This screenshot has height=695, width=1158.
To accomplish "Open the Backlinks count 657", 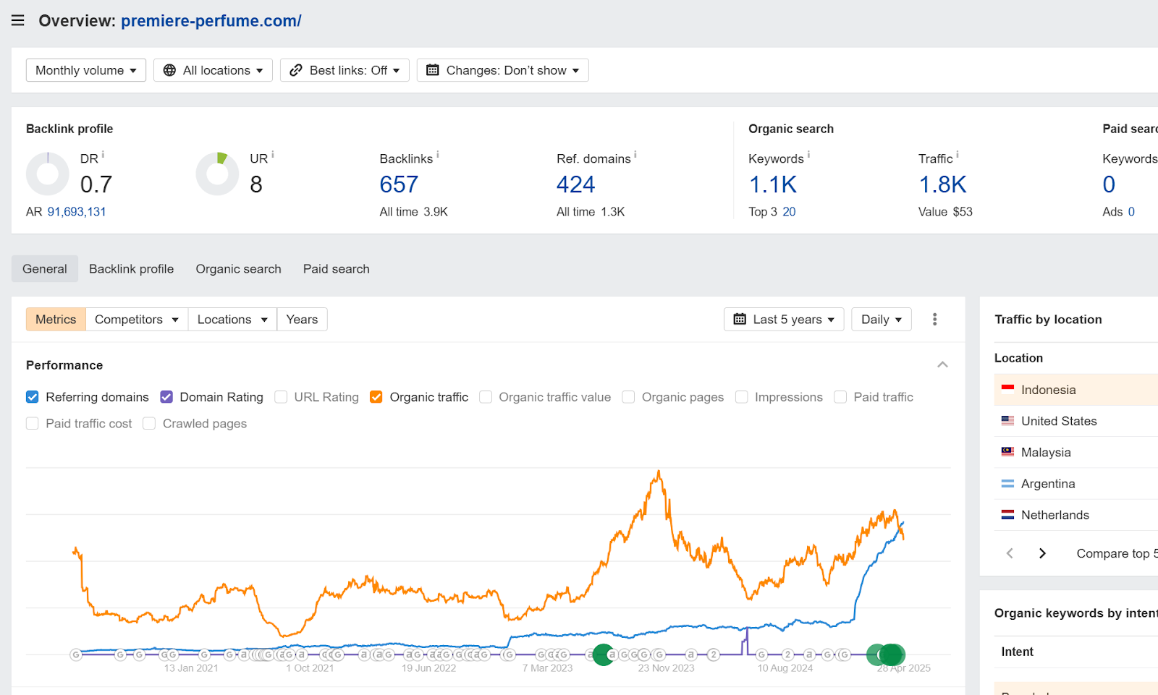I will click(x=399, y=185).
